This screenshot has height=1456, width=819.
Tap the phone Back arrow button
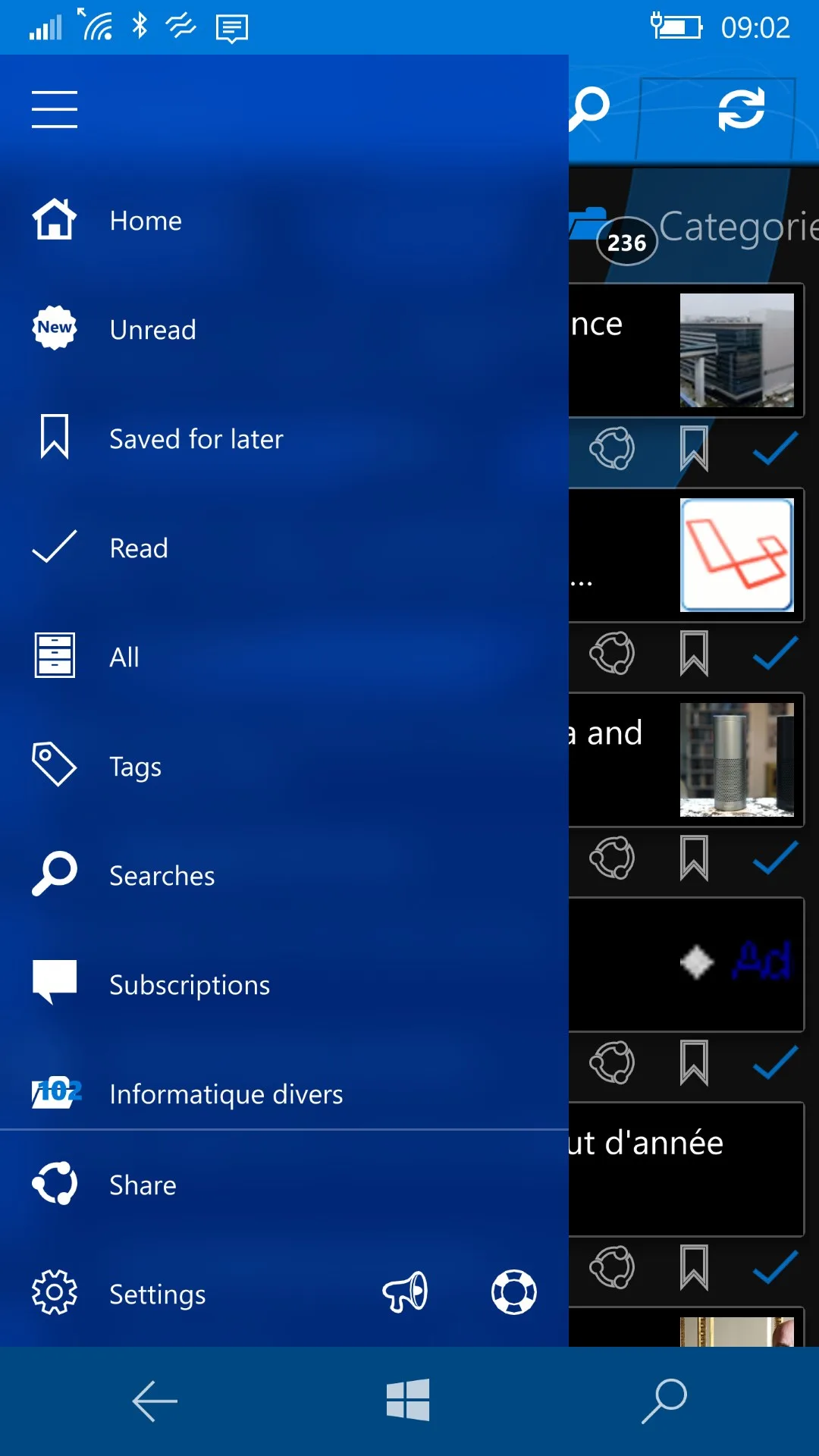coord(155,1401)
